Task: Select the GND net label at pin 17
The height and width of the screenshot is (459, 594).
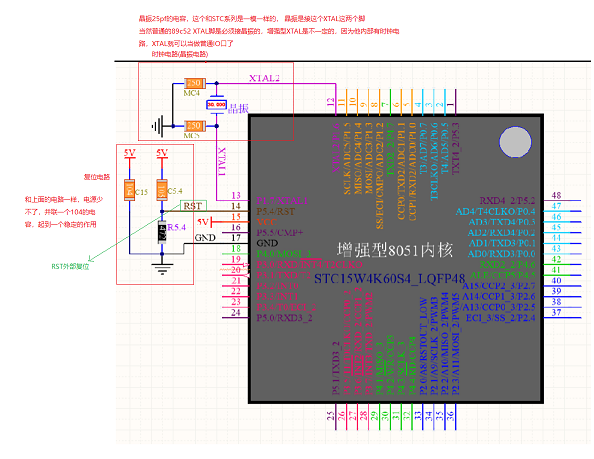Action: click(205, 238)
